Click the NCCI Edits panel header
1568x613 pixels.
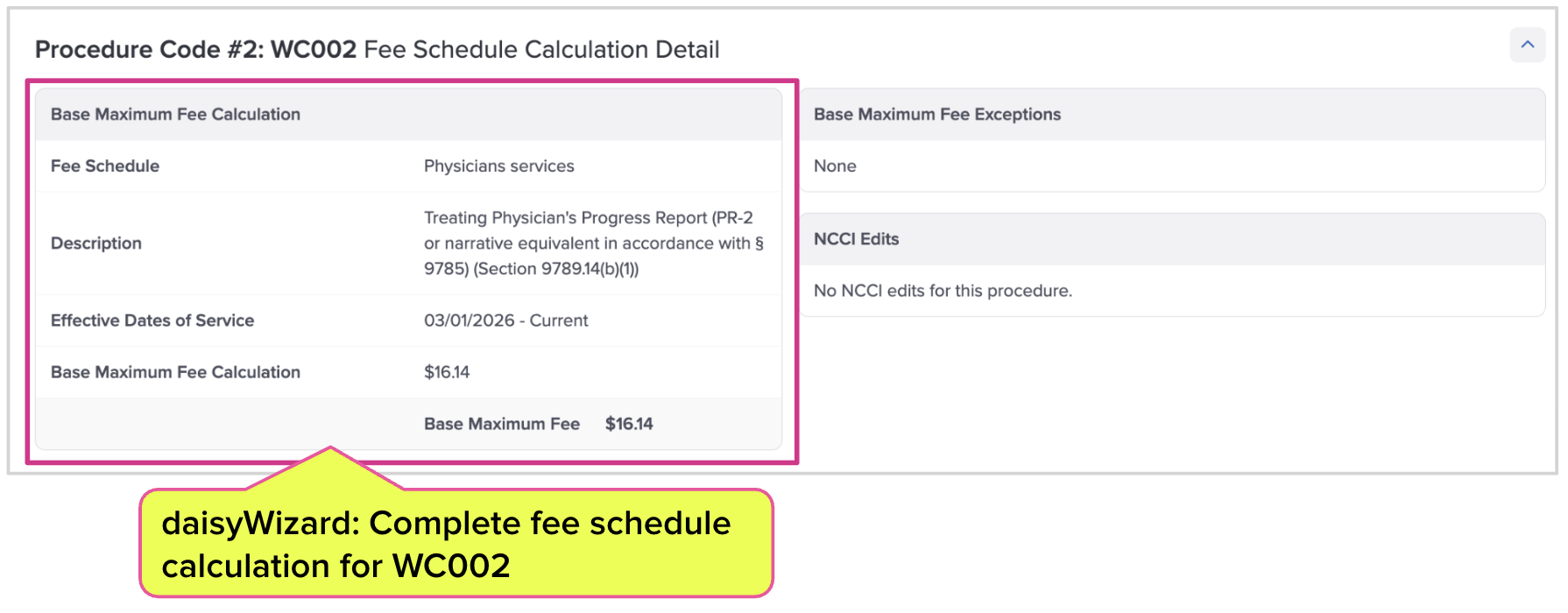coord(856,239)
